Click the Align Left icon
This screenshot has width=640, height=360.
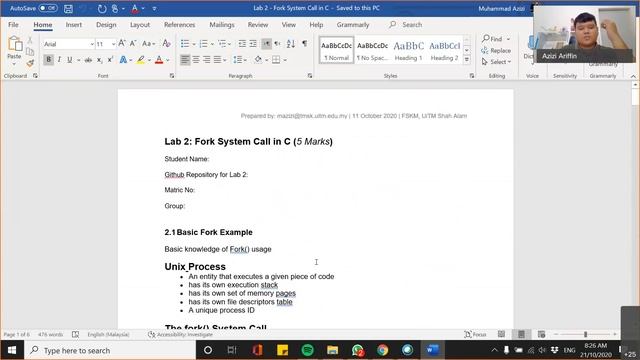185,60
